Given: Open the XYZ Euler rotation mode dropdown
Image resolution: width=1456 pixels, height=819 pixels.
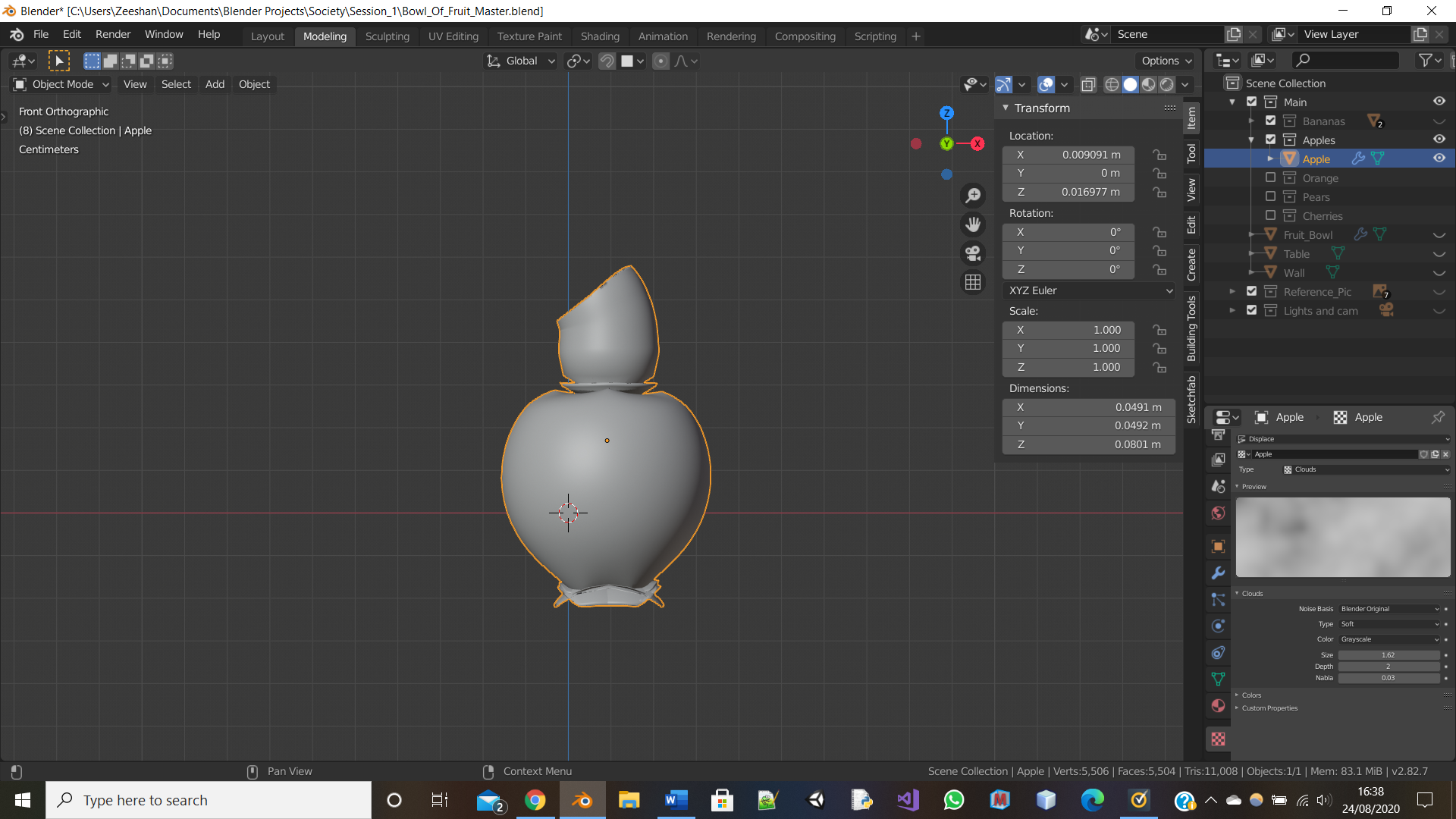Looking at the screenshot, I should coord(1089,290).
